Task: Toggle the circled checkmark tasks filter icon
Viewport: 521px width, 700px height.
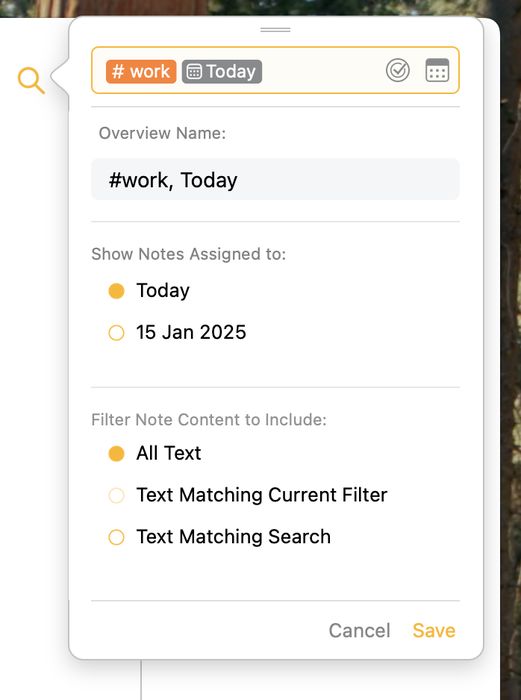Action: pyautogui.click(x=397, y=70)
